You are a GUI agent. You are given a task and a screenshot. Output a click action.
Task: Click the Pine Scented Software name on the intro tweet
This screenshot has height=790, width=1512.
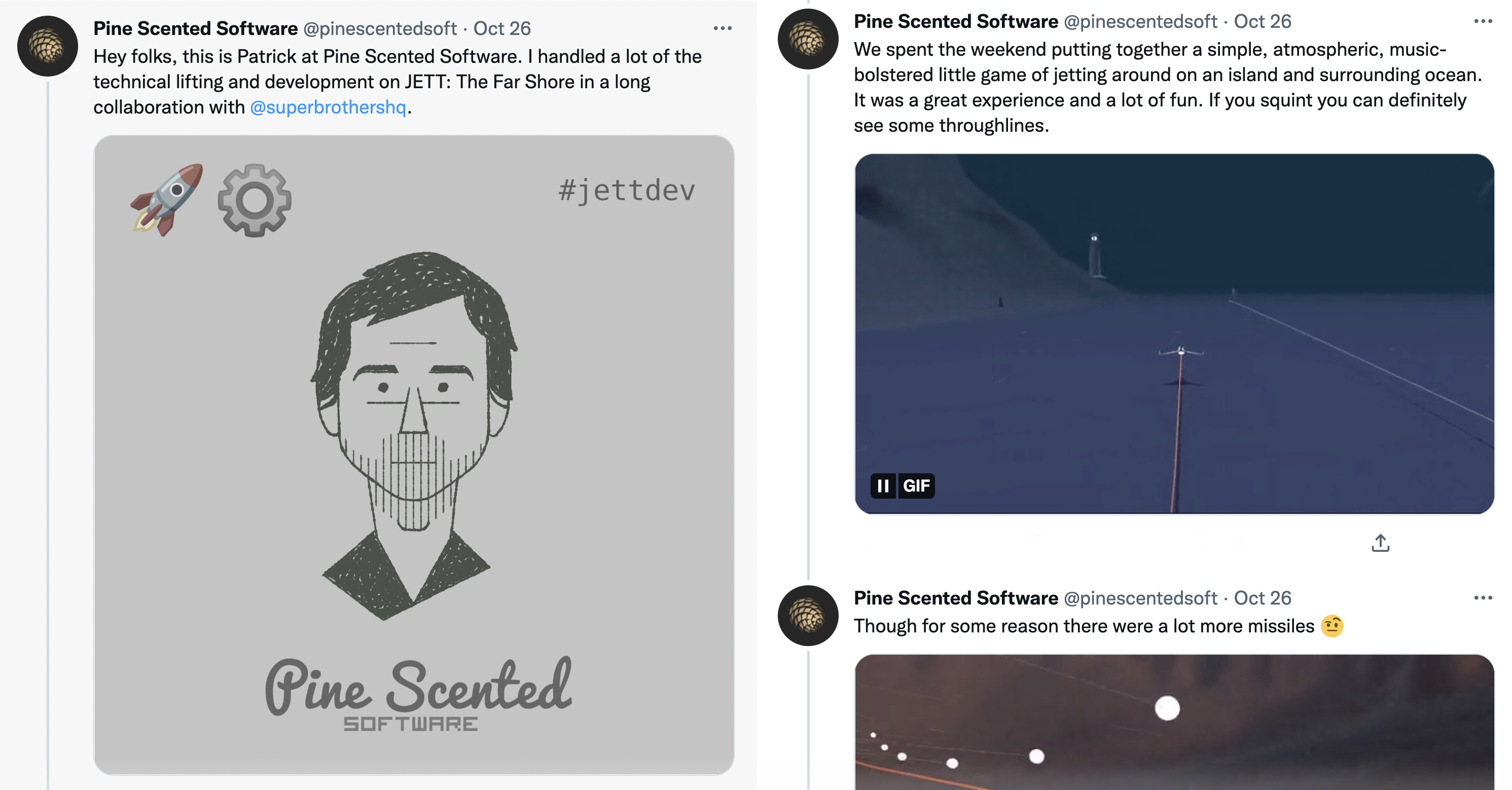click(195, 28)
